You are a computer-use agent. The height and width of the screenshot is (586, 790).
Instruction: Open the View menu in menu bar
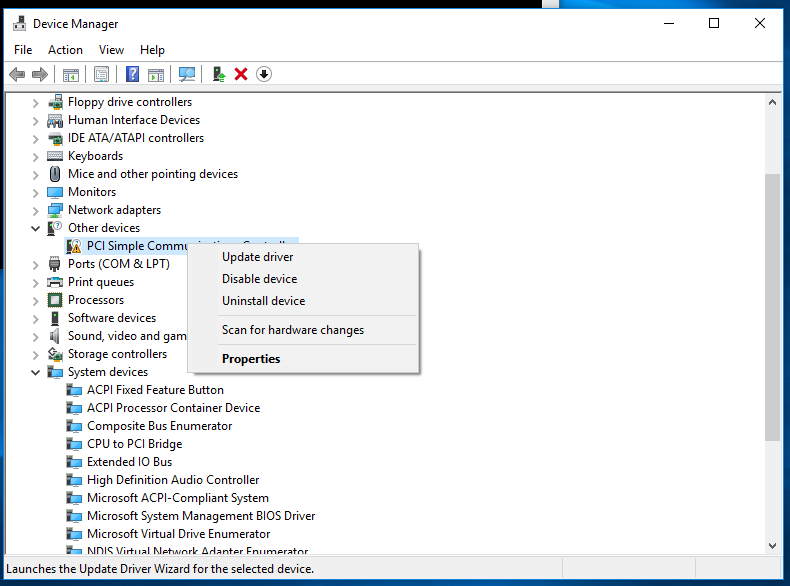pyautogui.click(x=111, y=49)
